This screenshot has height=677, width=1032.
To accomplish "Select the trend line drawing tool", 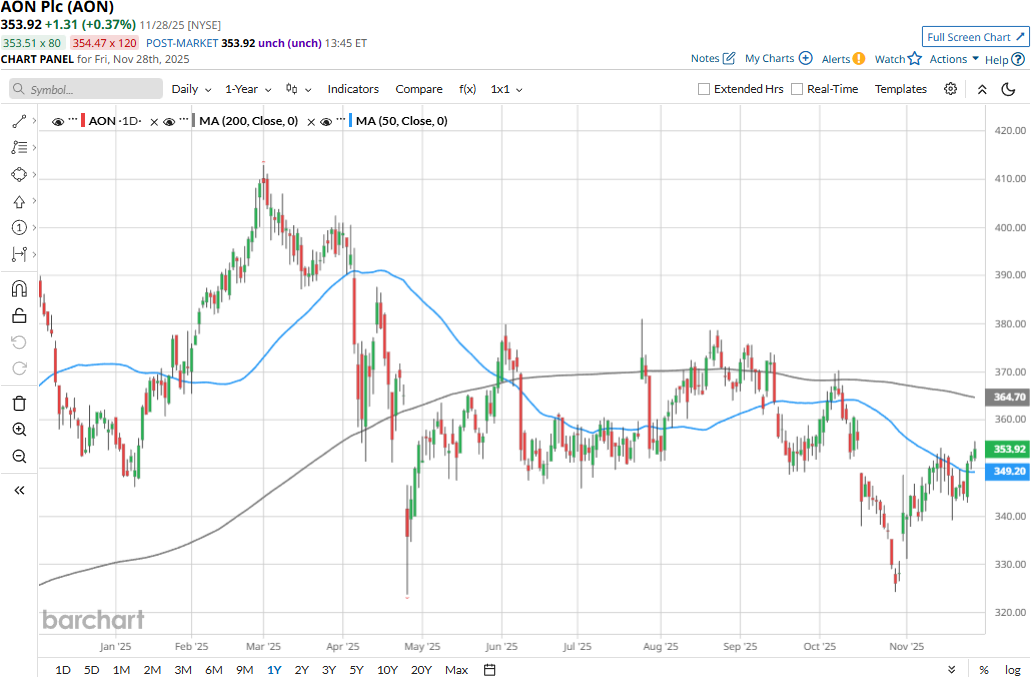I will (x=19, y=121).
